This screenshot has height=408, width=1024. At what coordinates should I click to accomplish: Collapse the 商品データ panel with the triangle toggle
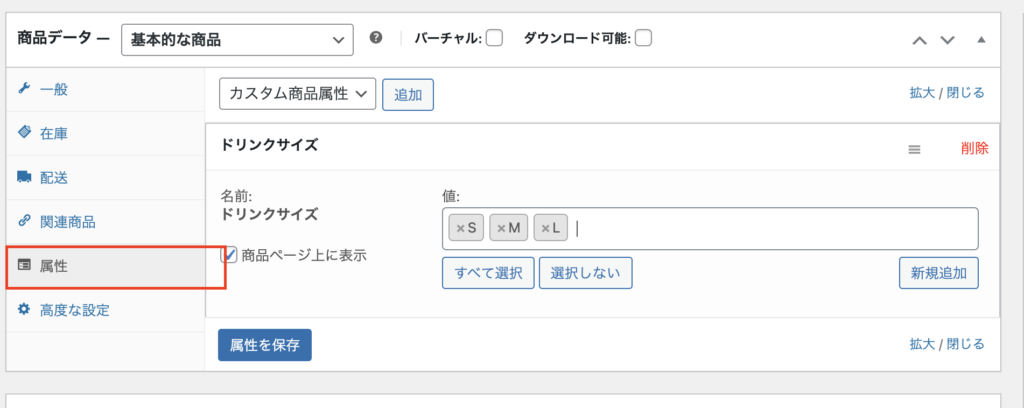point(981,40)
